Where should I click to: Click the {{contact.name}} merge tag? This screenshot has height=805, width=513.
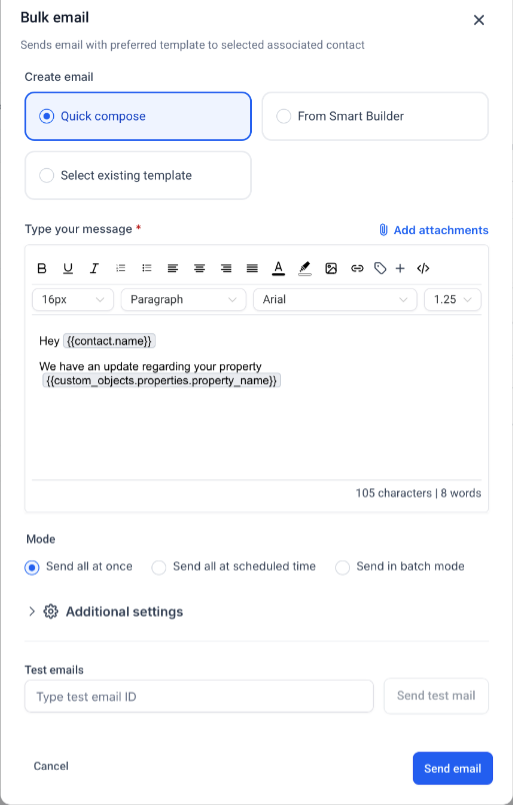pos(109,341)
